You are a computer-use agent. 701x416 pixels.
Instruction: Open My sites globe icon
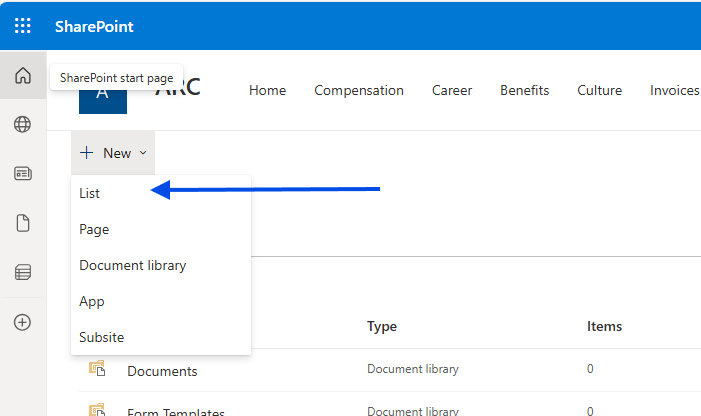(23, 125)
